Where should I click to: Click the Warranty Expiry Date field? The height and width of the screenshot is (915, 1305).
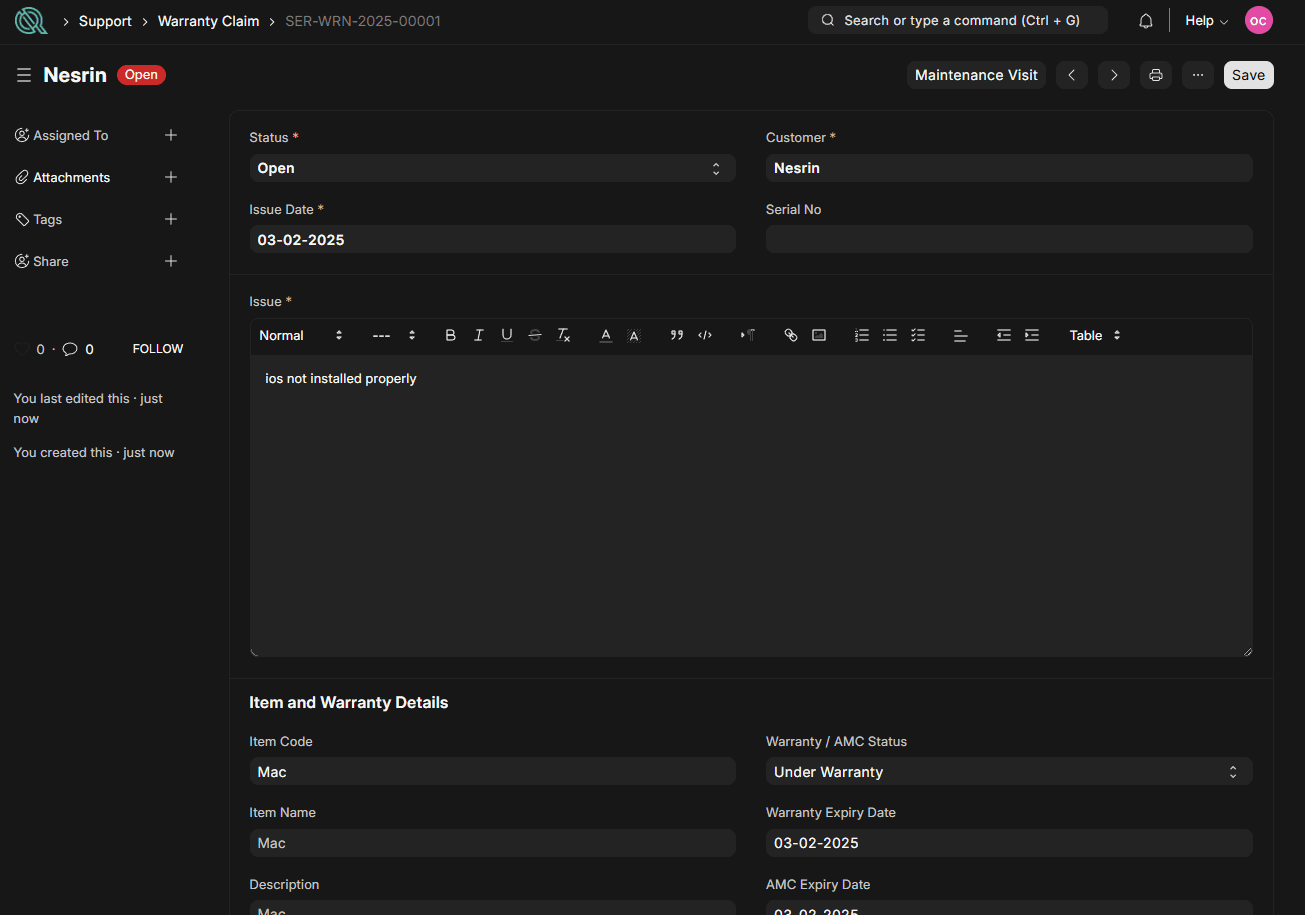point(1009,843)
